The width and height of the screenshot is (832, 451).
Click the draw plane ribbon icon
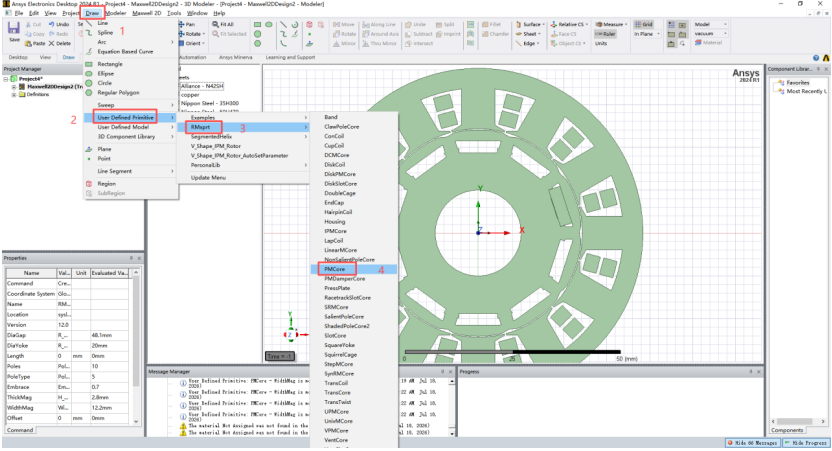tap(309, 44)
